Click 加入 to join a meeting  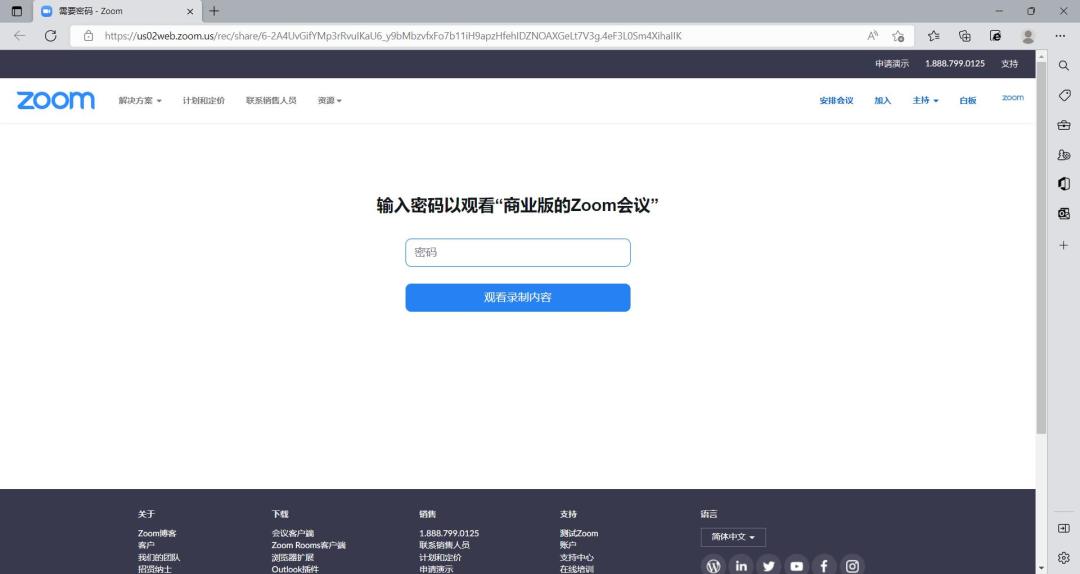[x=882, y=101]
